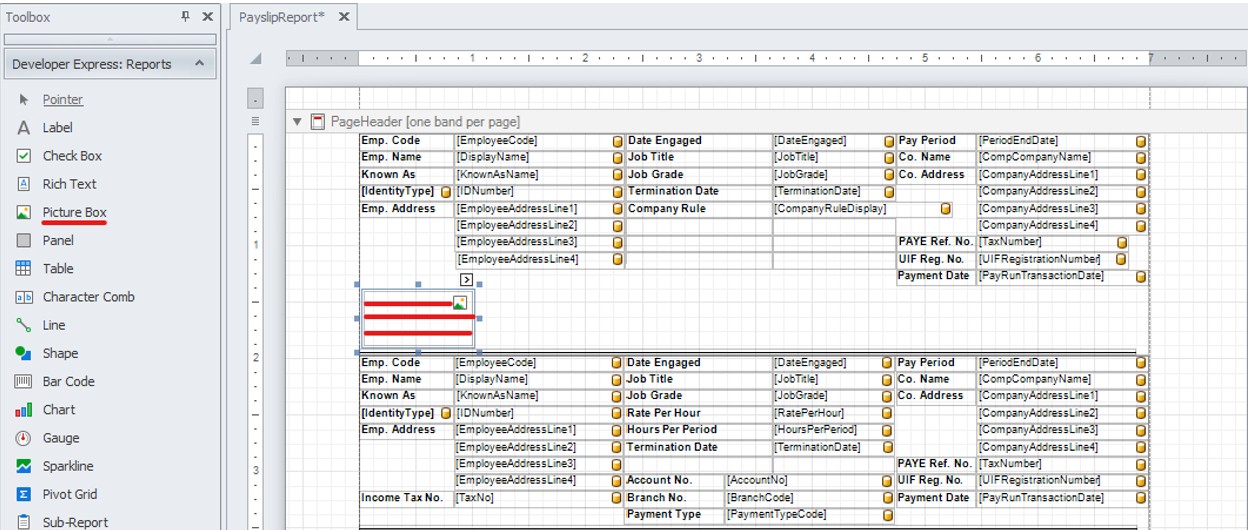Open the picture box smart tag arrow

pos(466,280)
